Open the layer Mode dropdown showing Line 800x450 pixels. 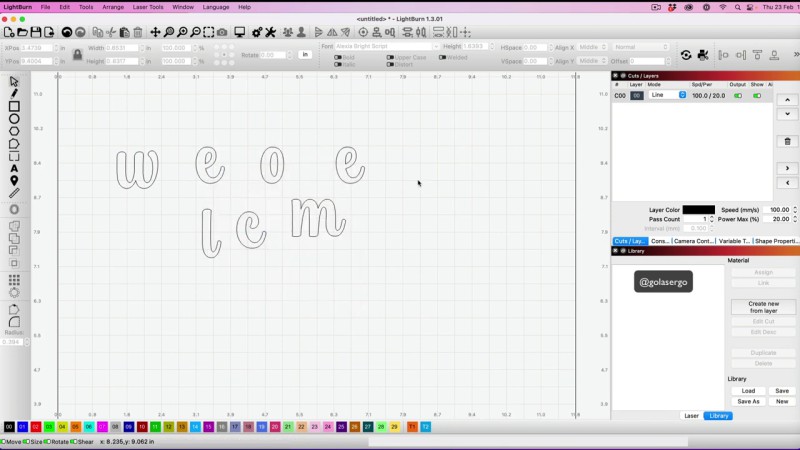[x=667, y=95]
